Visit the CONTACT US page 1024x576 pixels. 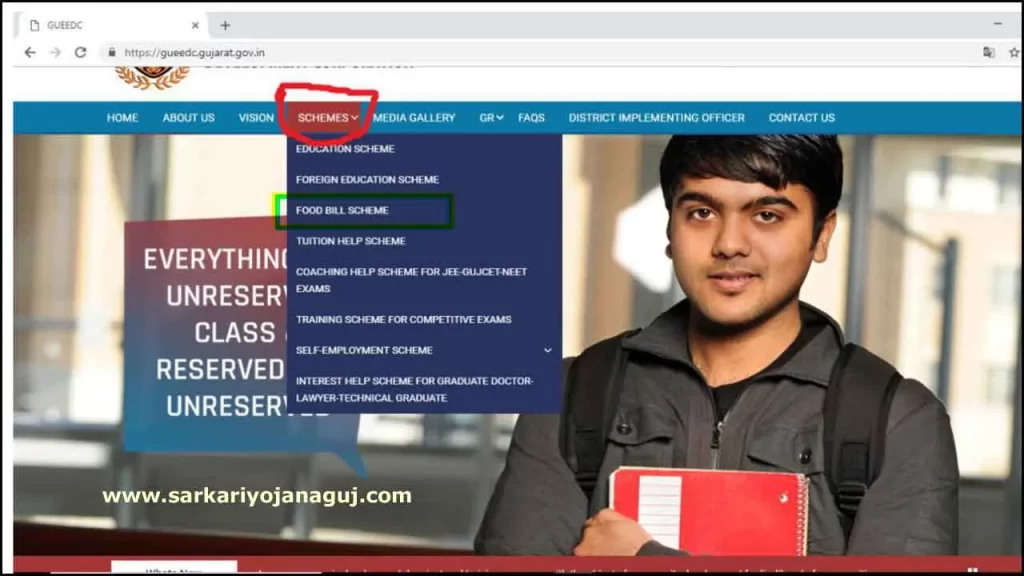pyautogui.click(x=801, y=117)
